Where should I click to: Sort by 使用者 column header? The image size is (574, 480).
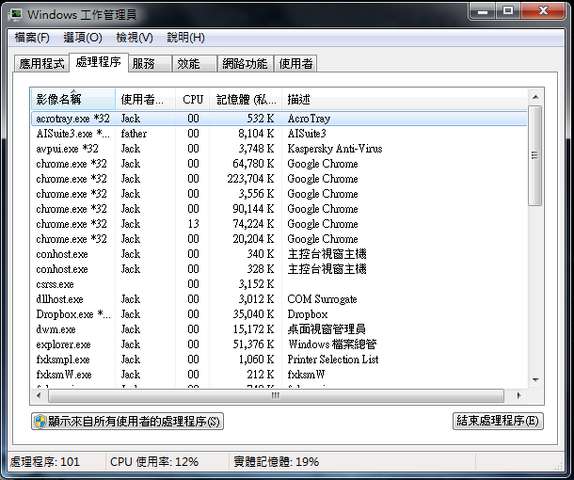(x=145, y=99)
